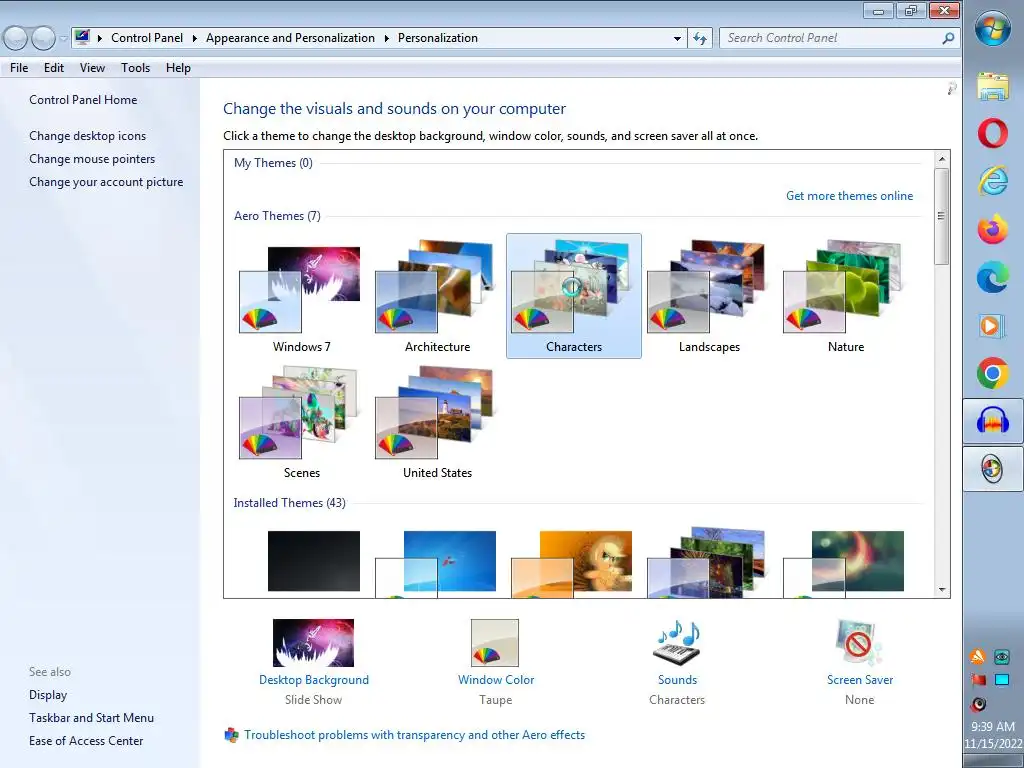Open the Edit menu
The width and height of the screenshot is (1024, 768).
(x=54, y=68)
